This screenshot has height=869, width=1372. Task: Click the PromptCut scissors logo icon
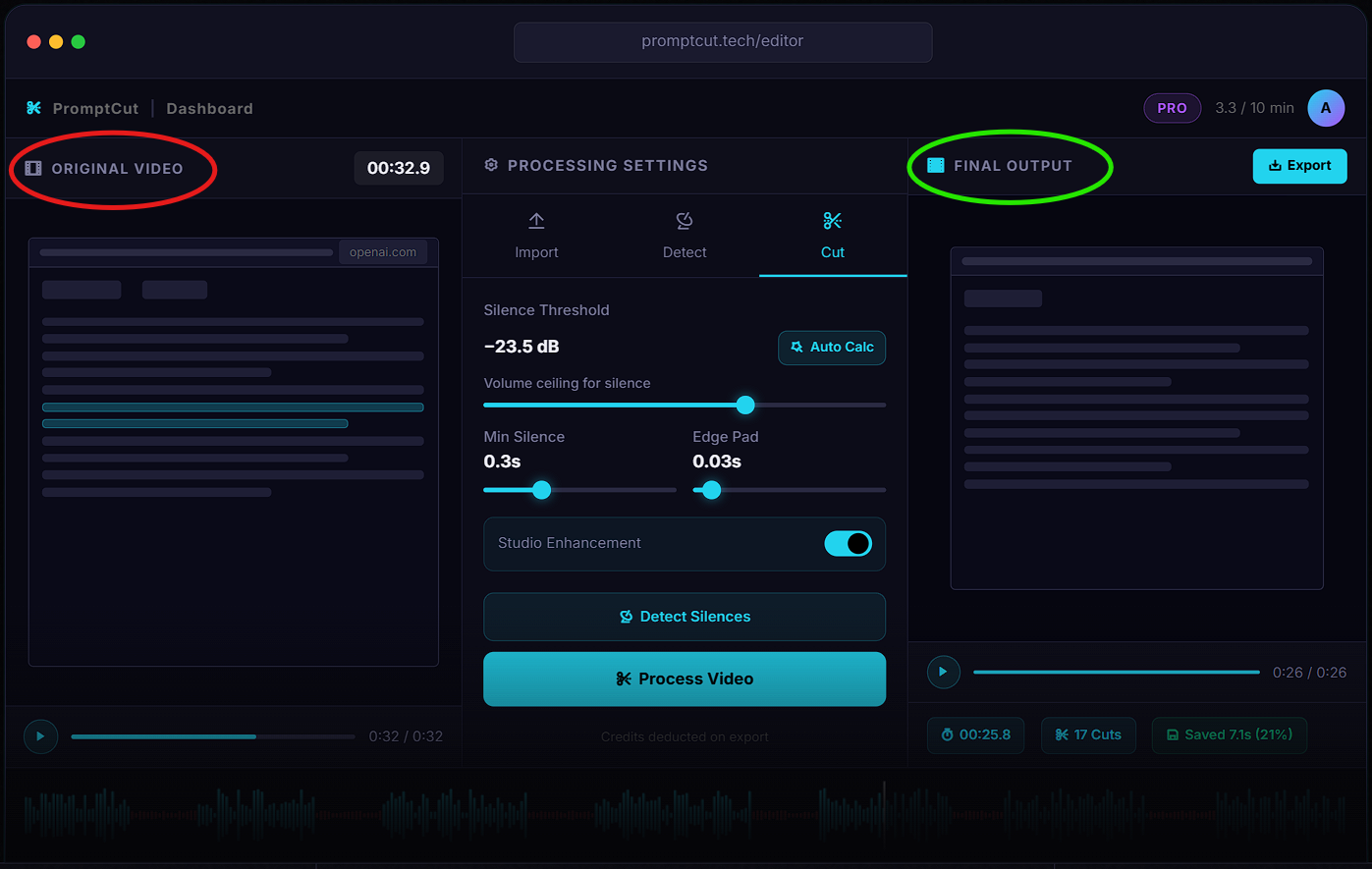point(33,108)
